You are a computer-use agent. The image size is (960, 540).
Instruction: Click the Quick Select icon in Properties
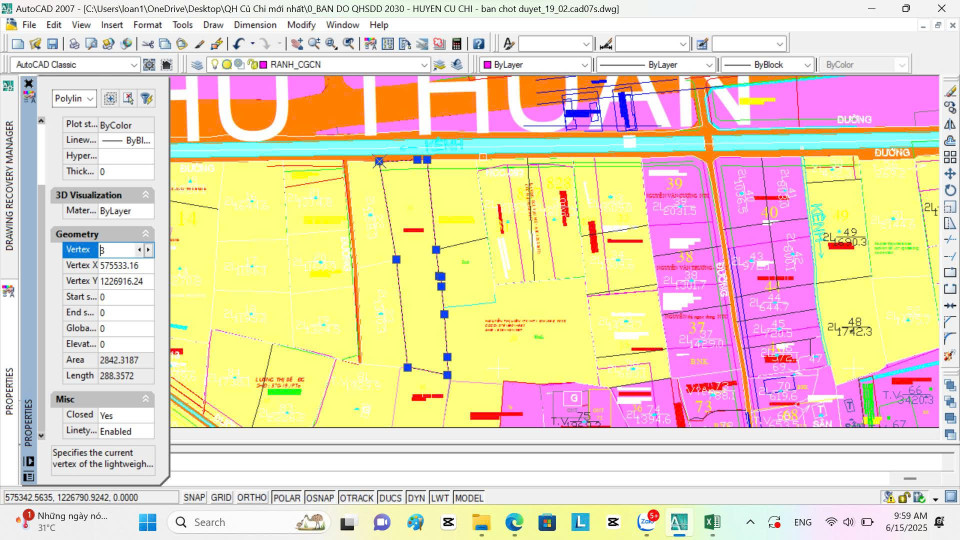tap(146, 99)
